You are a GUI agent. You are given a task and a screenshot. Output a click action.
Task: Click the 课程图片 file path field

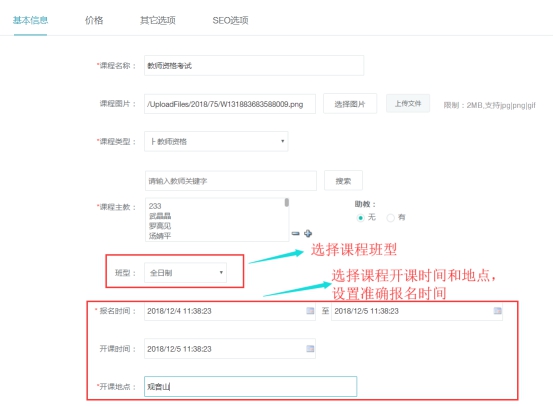pos(230,104)
